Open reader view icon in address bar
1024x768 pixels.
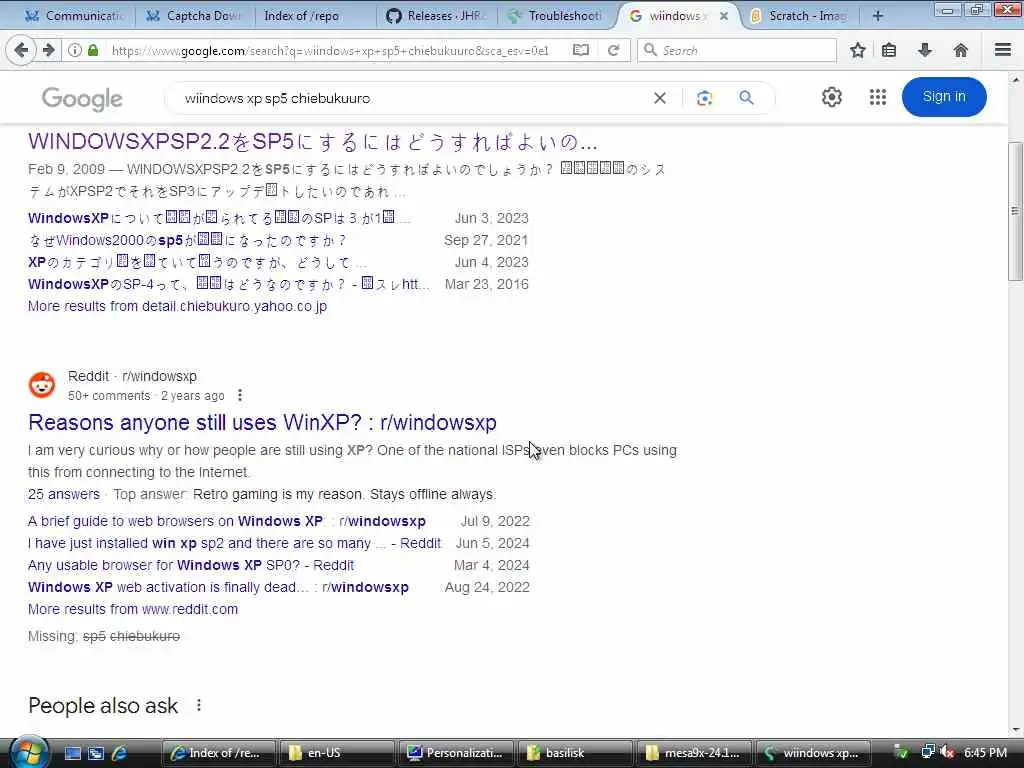point(581,50)
